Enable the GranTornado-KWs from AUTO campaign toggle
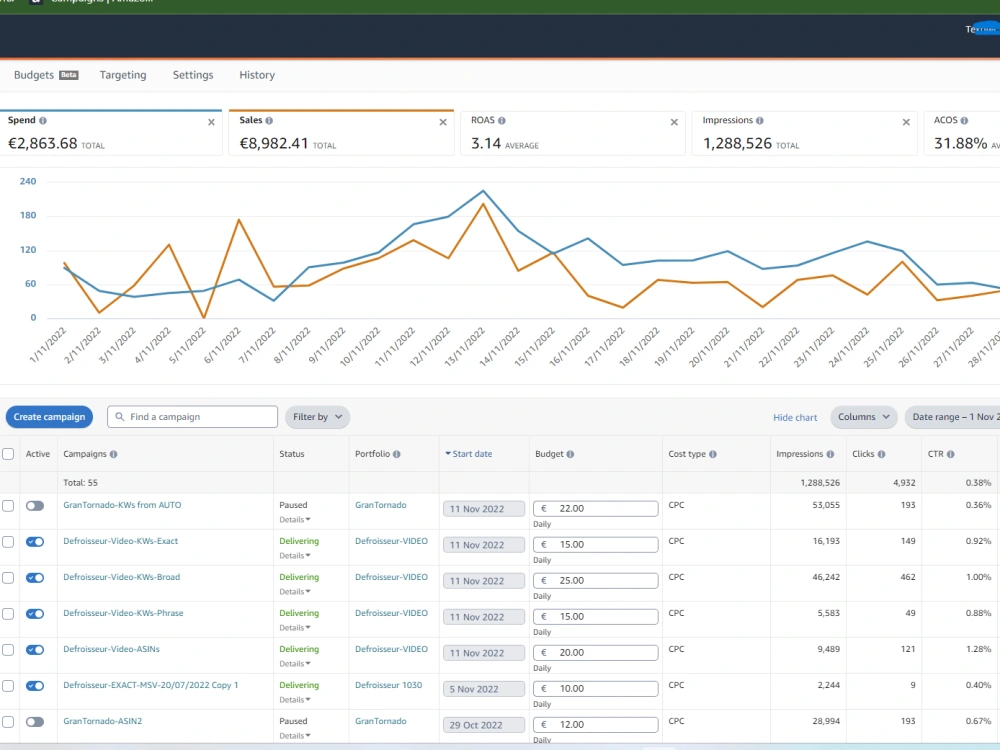 point(35,506)
